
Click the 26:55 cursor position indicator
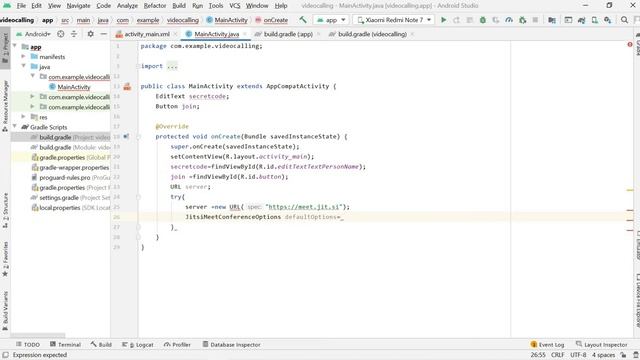(x=538, y=355)
